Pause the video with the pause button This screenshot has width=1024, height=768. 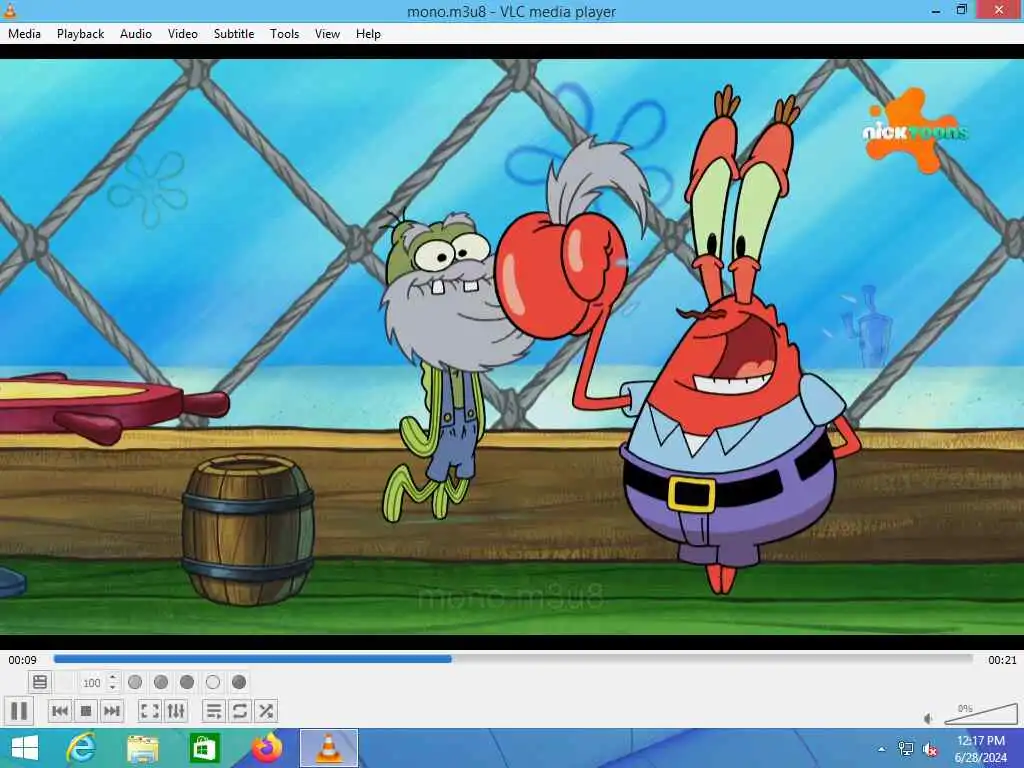click(x=19, y=711)
